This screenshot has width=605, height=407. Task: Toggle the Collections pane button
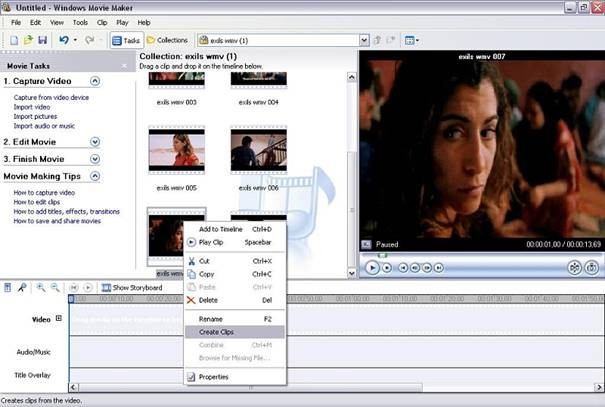[167, 40]
